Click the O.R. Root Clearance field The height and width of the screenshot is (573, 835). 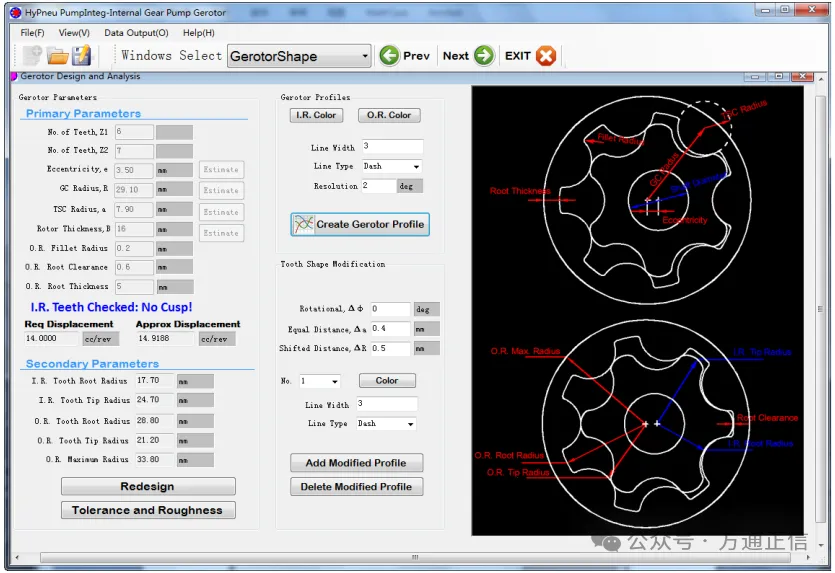(x=134, y=267)
